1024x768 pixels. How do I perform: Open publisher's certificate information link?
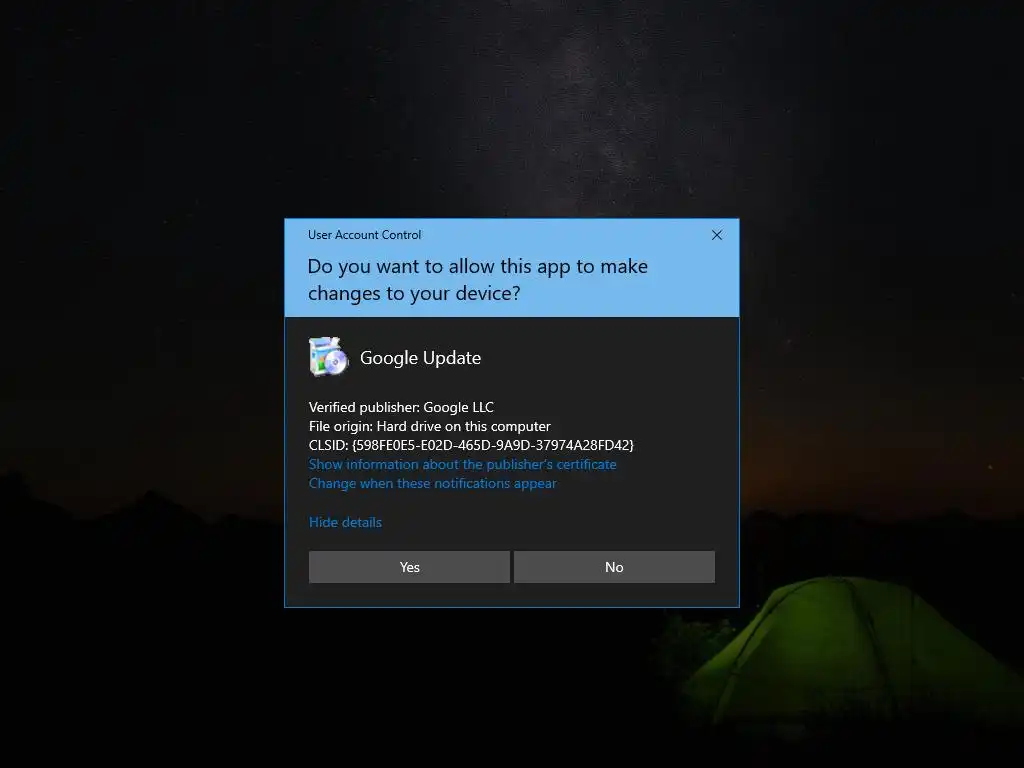point(462,464)
